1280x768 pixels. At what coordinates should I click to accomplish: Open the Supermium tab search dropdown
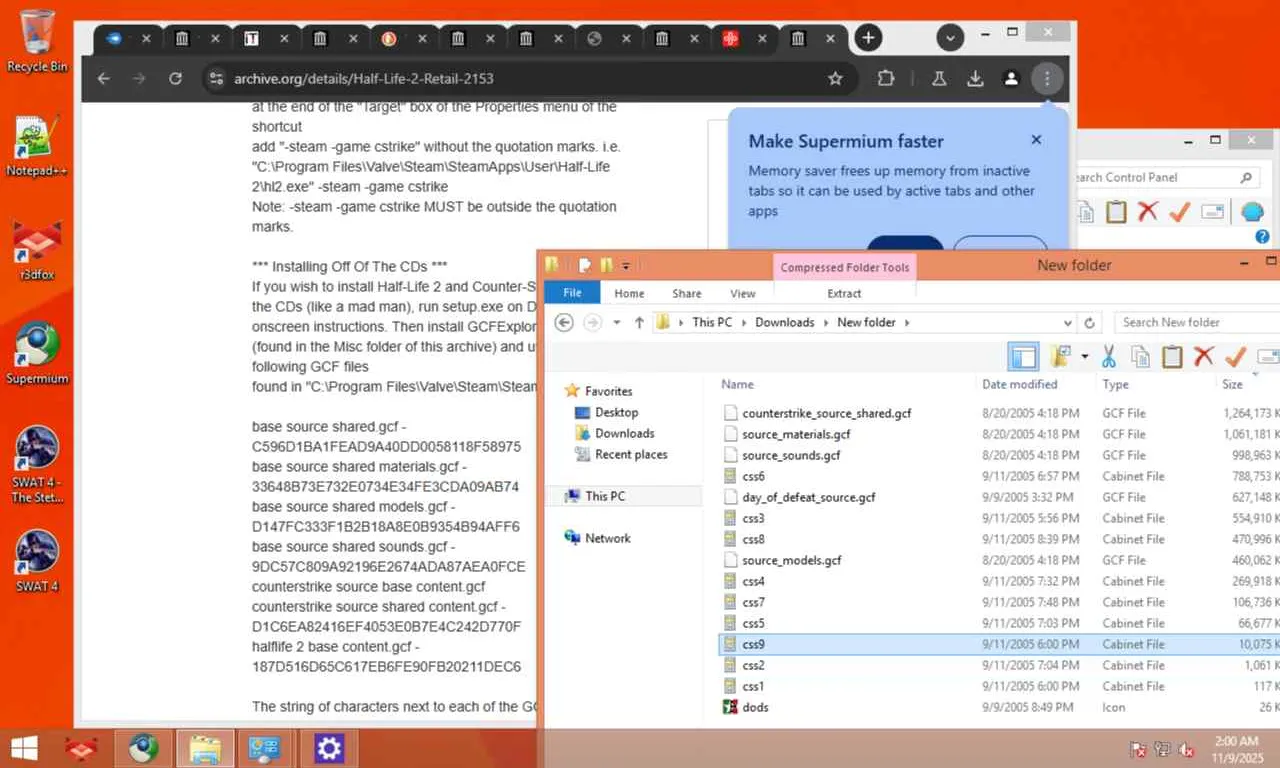(x=950, y=38)
